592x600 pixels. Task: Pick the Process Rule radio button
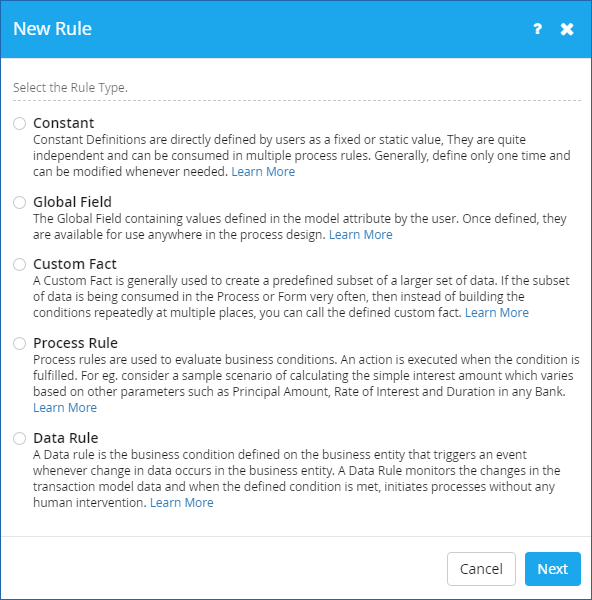[20, 343]
